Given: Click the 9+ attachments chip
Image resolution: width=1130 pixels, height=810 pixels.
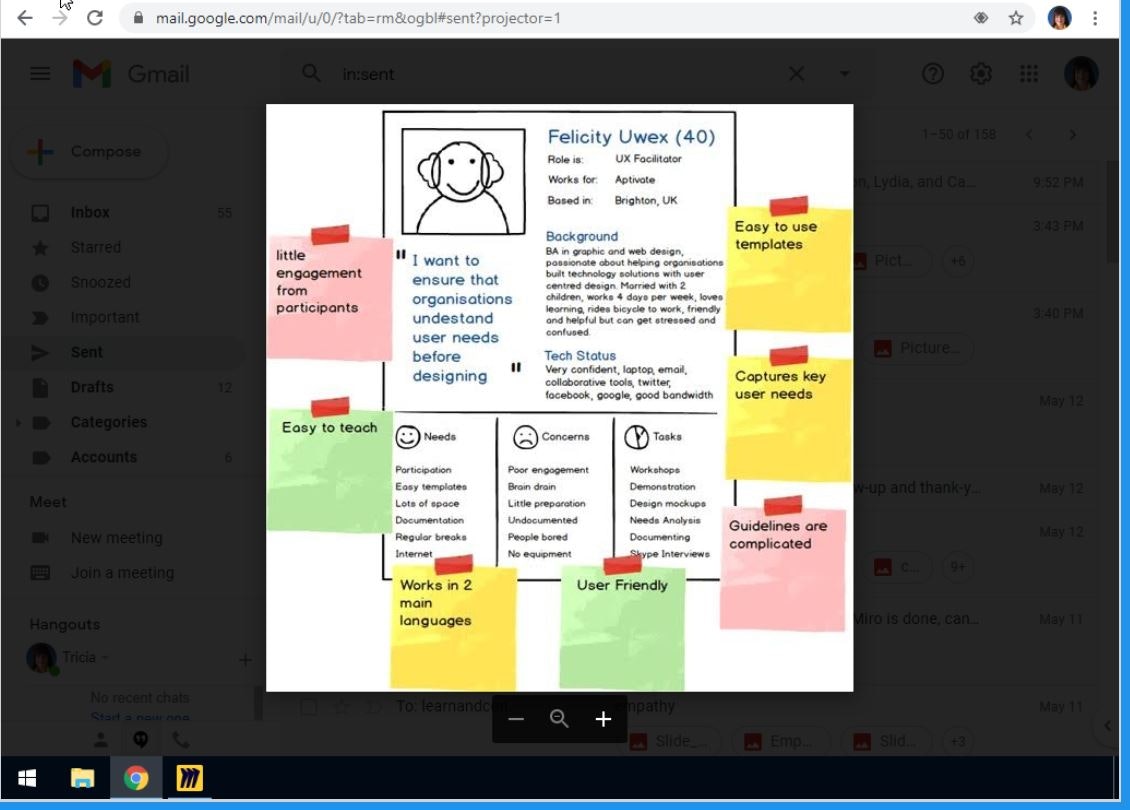Looking at the screenshot, I should pos(958,566).
